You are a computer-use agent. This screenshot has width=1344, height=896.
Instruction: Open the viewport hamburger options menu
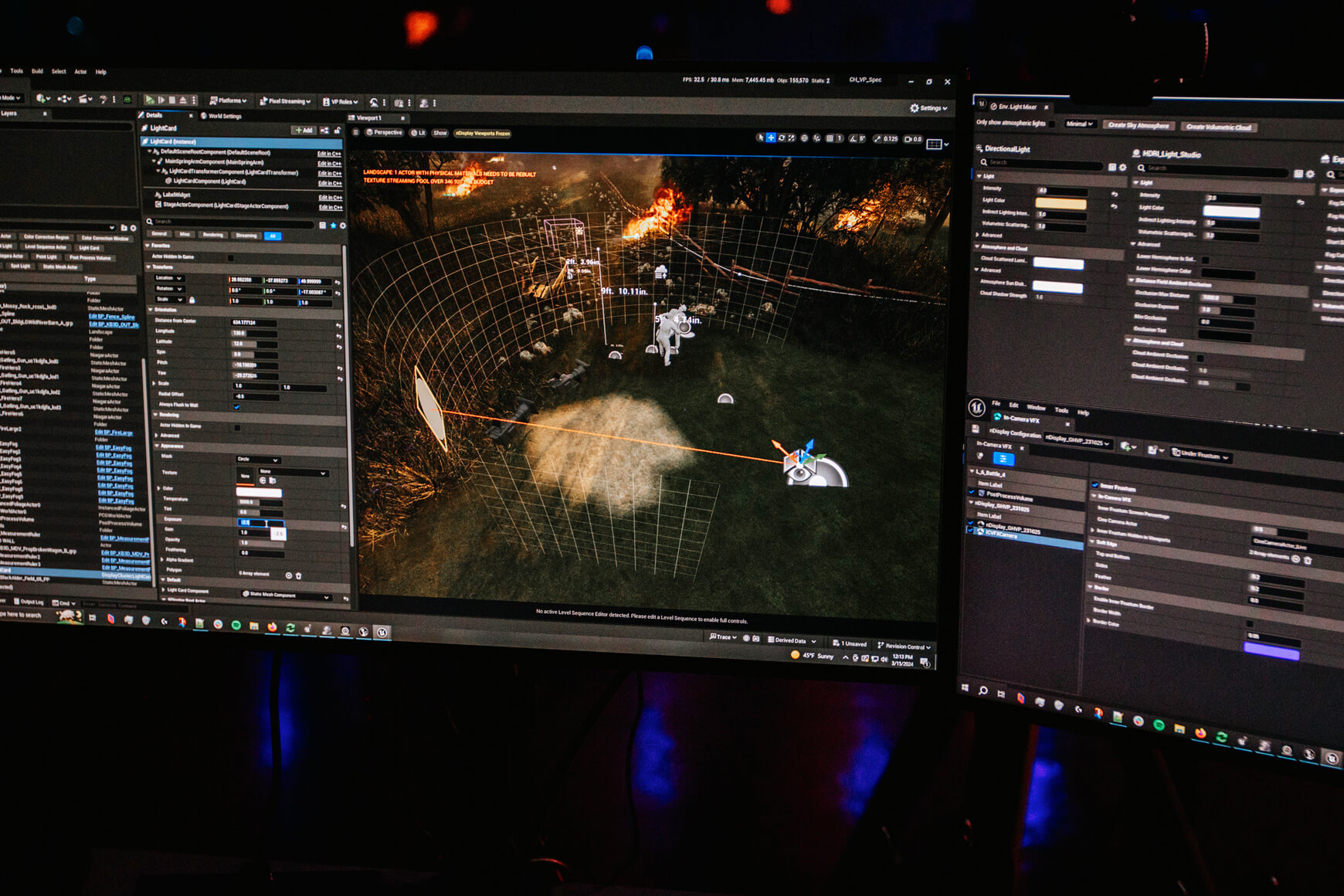(355, 132)
